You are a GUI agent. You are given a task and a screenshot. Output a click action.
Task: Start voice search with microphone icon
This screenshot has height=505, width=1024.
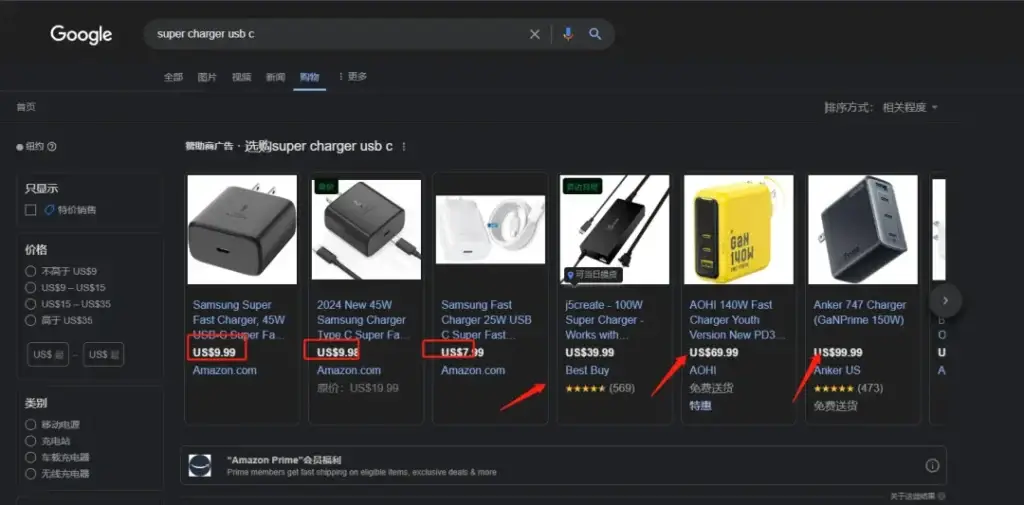coord(568,34)
